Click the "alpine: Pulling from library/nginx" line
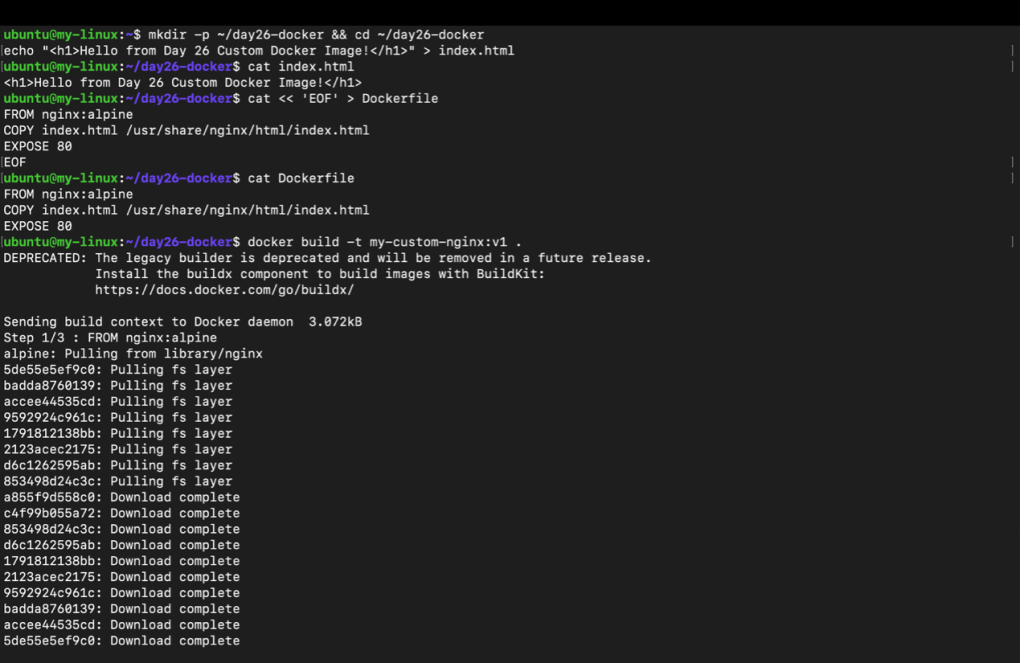Viewport: 1024px width, 663px height. coord(133,354)
